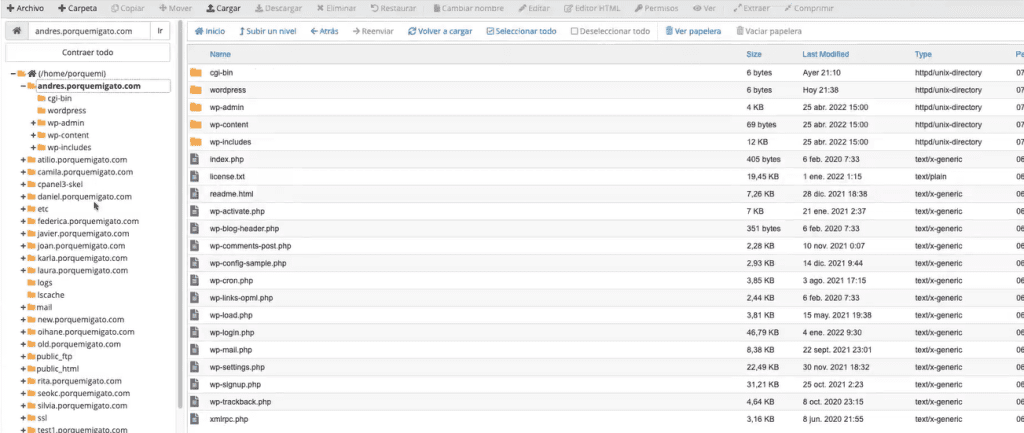Click the home icon beside path field
The height and width of the screenshot is (433, 1024).
click(17, 31)
